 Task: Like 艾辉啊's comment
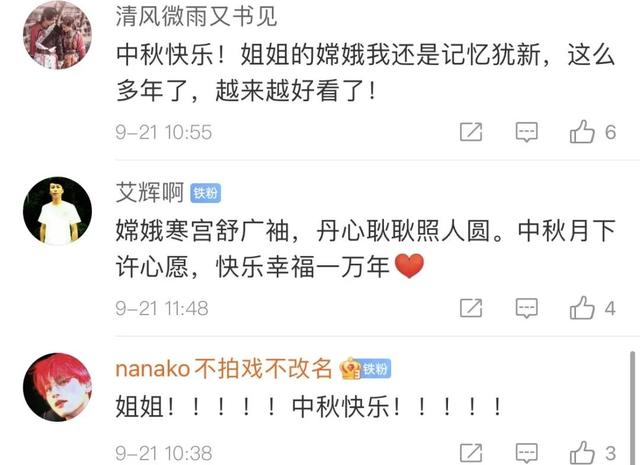click(x=582, y=307)
